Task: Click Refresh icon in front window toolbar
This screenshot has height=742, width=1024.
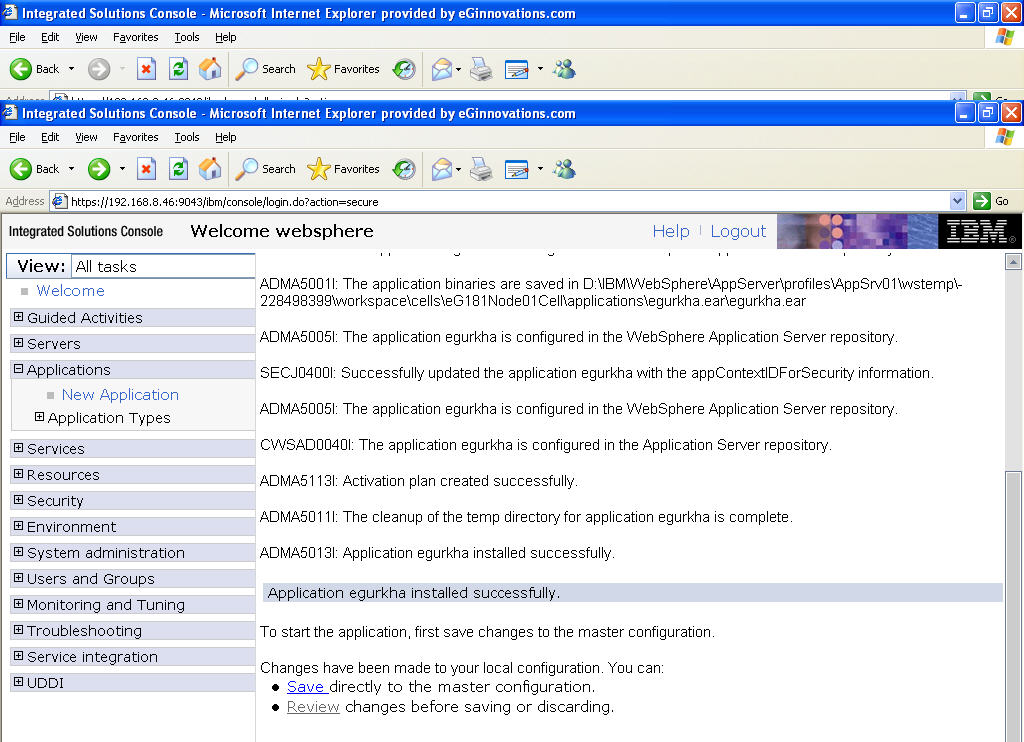Action: pos(178,169)
